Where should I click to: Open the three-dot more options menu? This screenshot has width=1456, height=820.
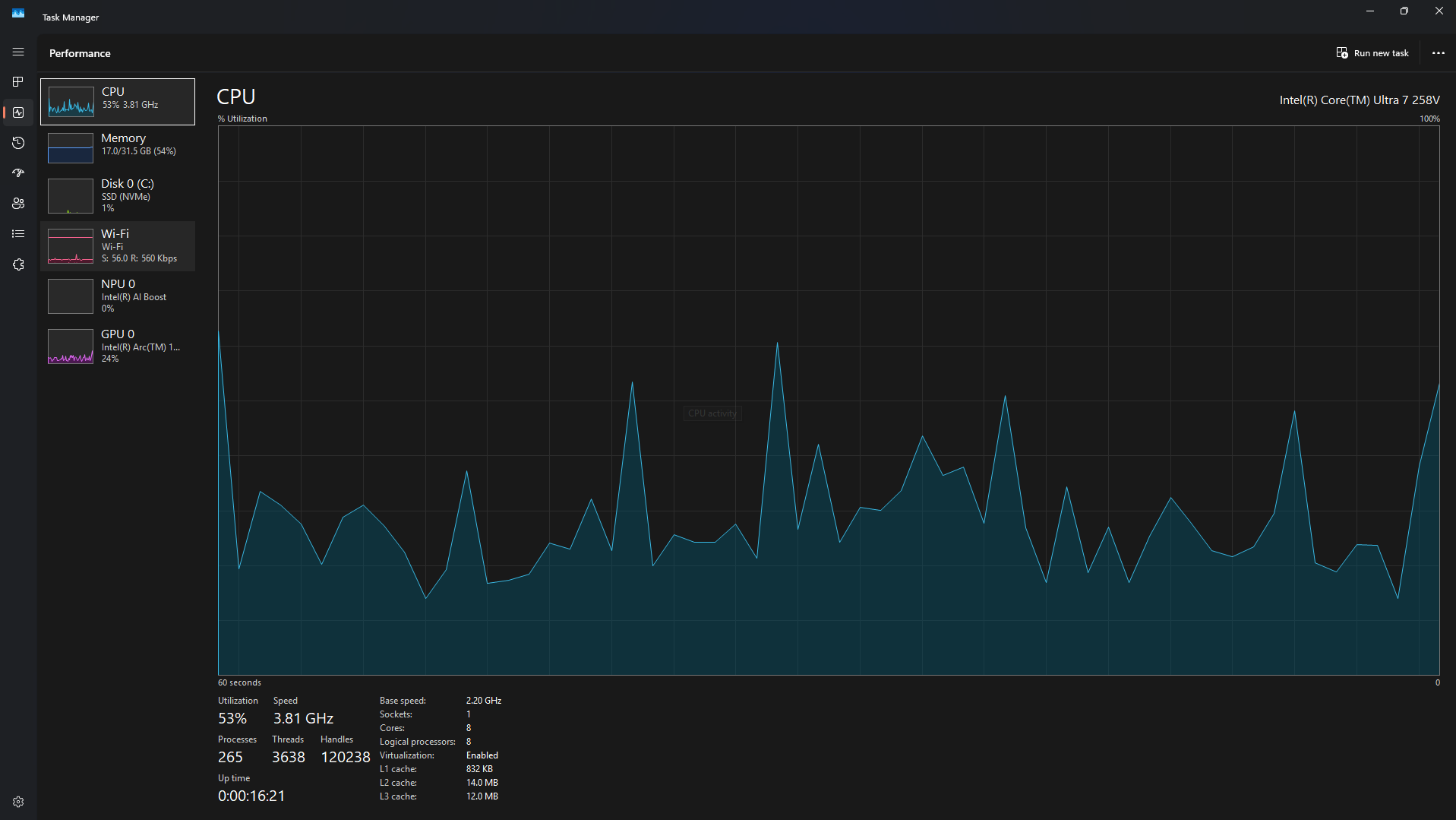pos(1438,53)
